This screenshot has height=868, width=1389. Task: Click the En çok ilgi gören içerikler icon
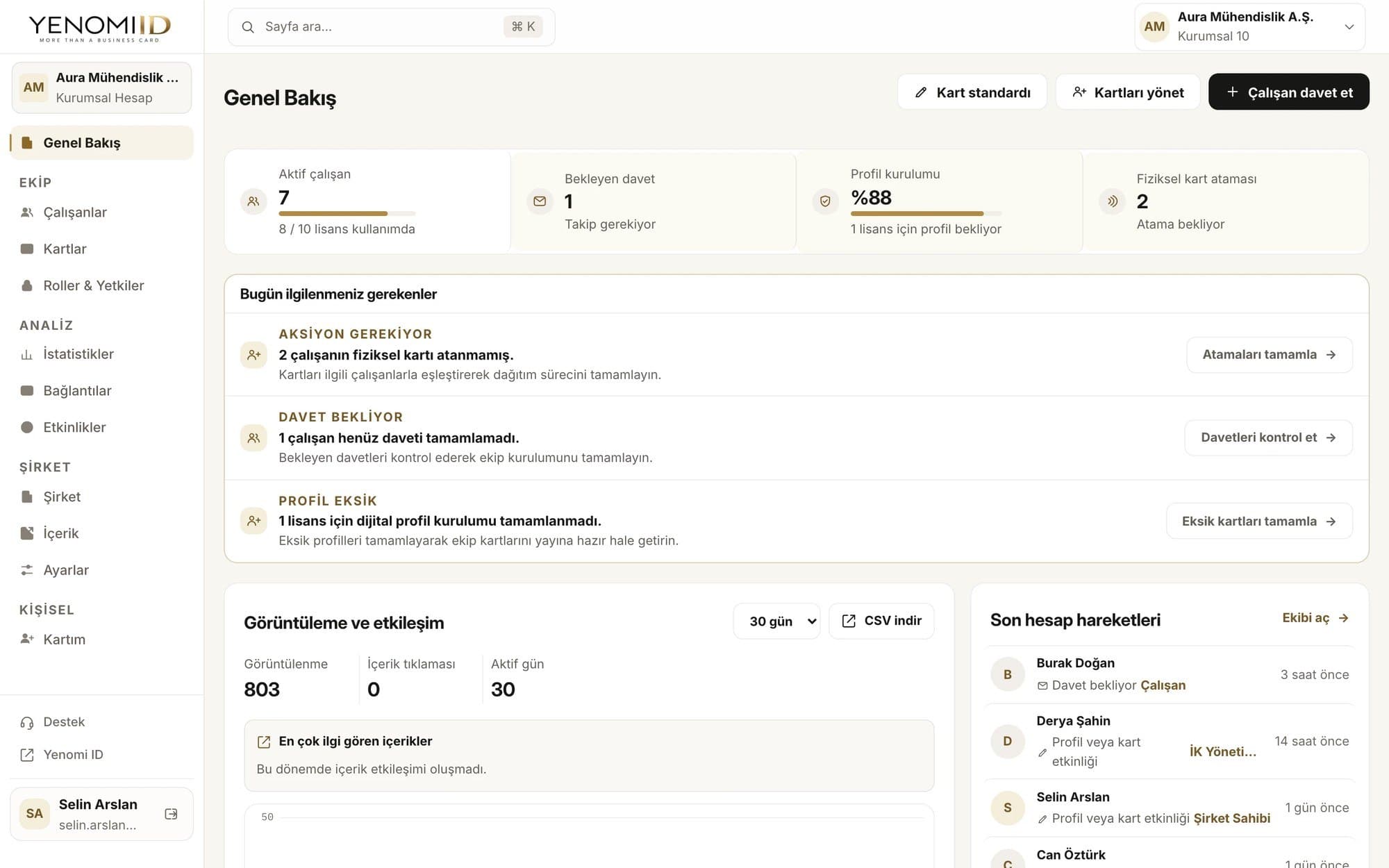tap(264, 742)
